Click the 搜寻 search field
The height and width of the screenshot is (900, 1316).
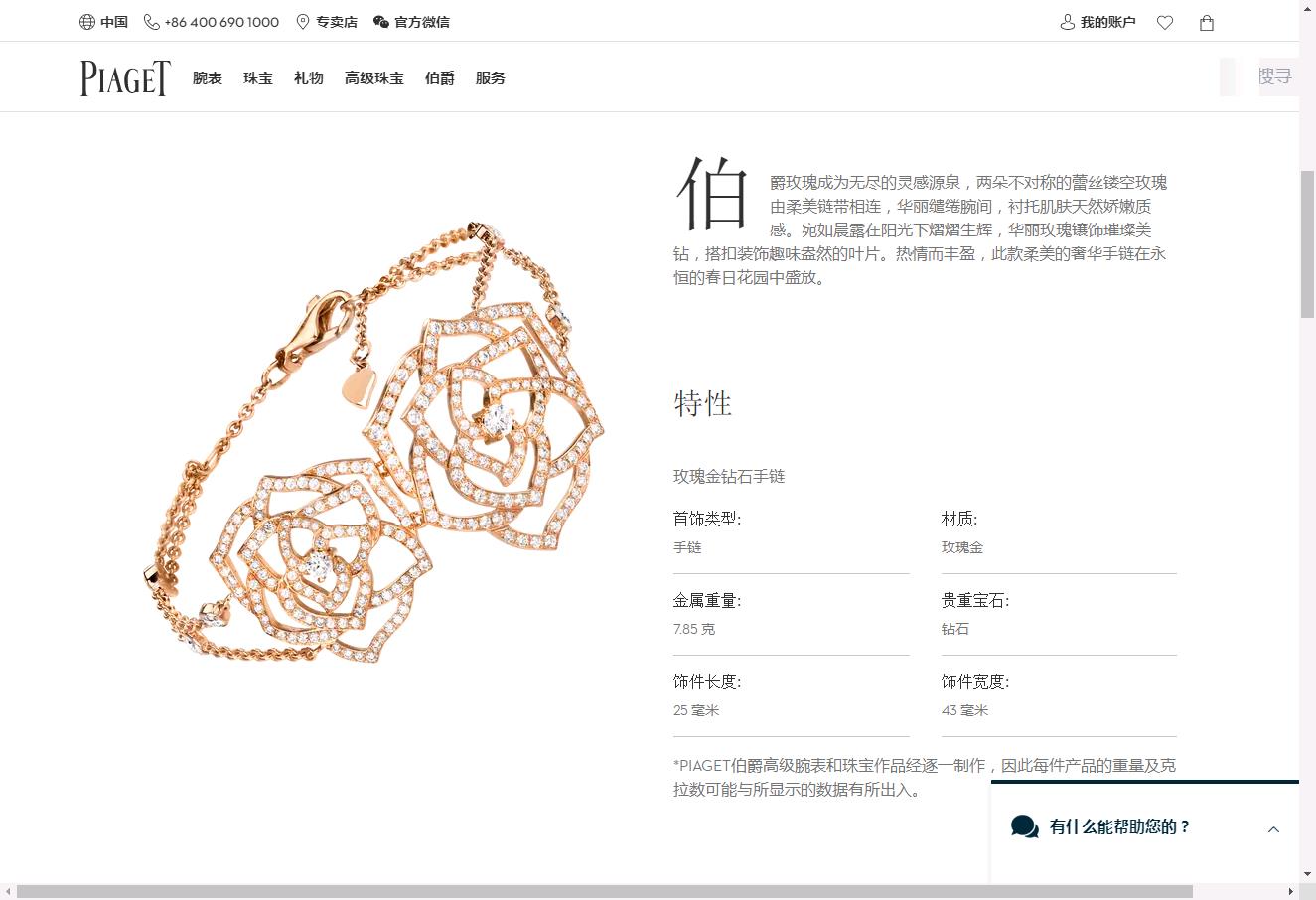1274,76
